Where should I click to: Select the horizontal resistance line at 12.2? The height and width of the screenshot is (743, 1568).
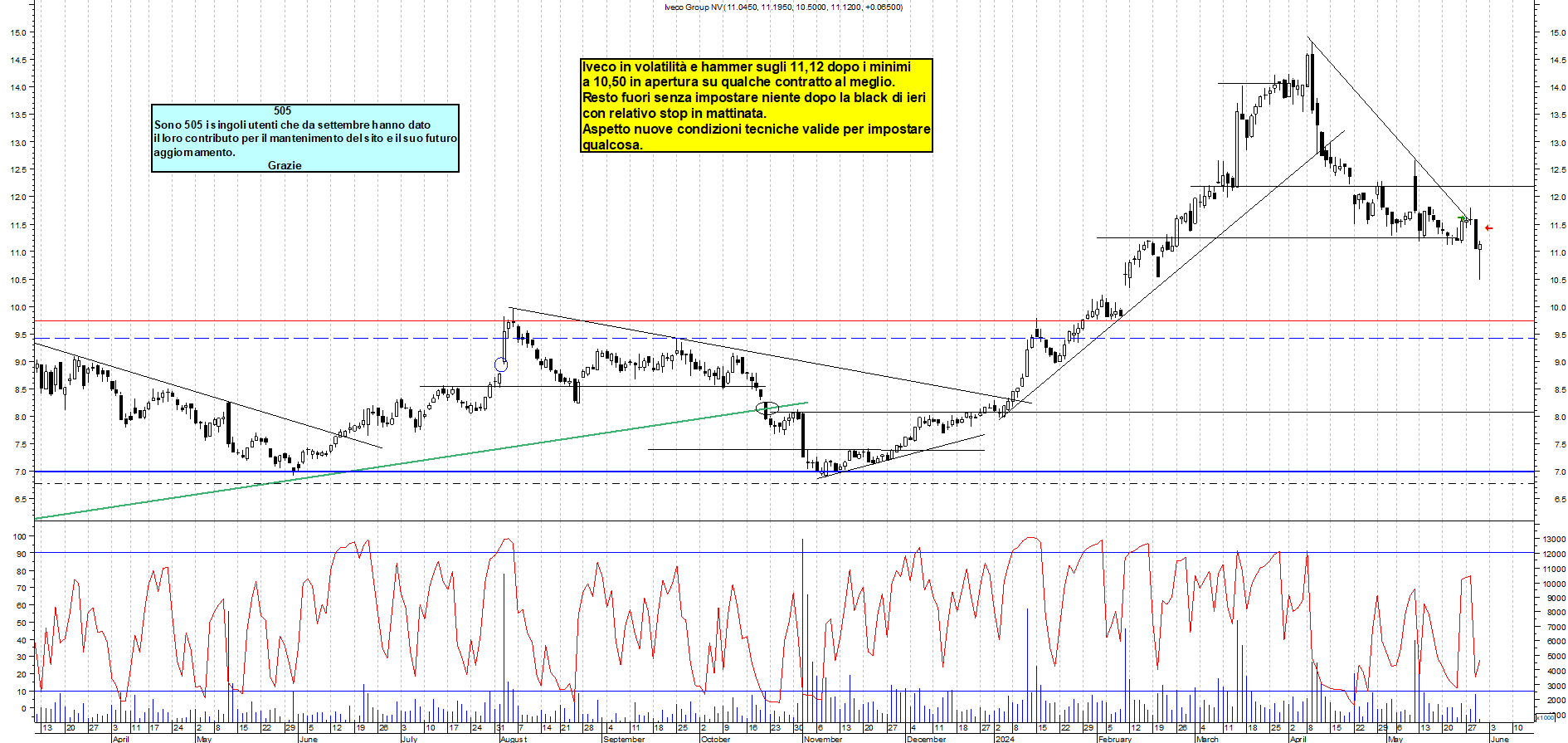pyautogui.click(x=1362, y=187)
